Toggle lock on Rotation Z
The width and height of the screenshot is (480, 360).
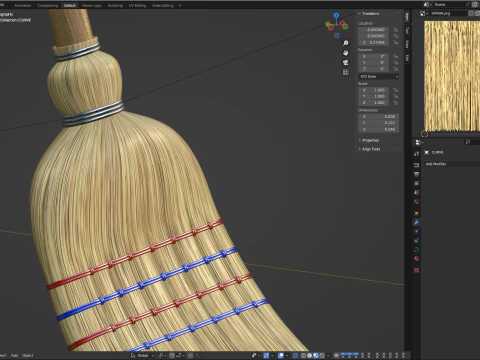tap(396, 69)
